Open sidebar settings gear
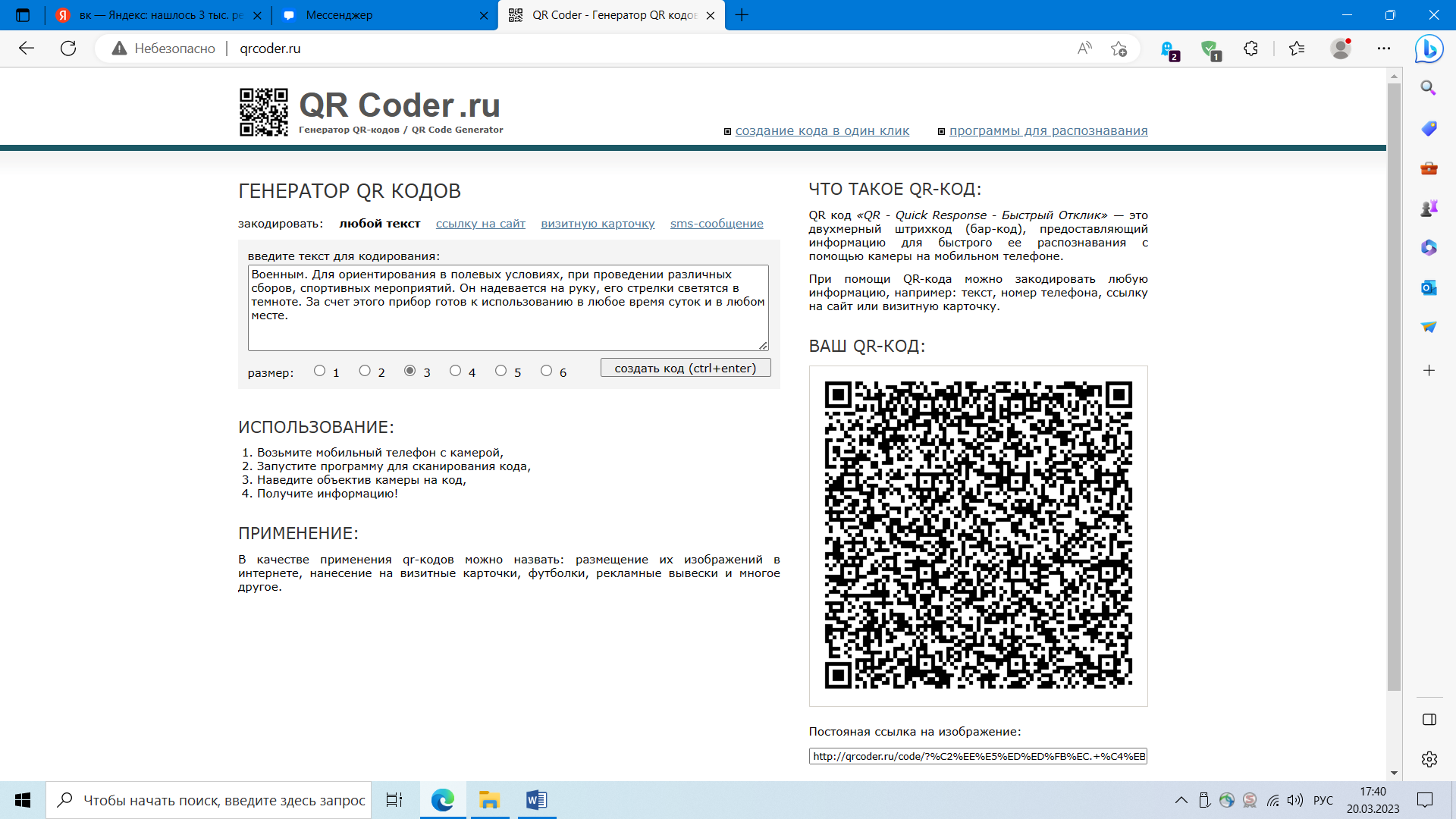 point(1429,759)
